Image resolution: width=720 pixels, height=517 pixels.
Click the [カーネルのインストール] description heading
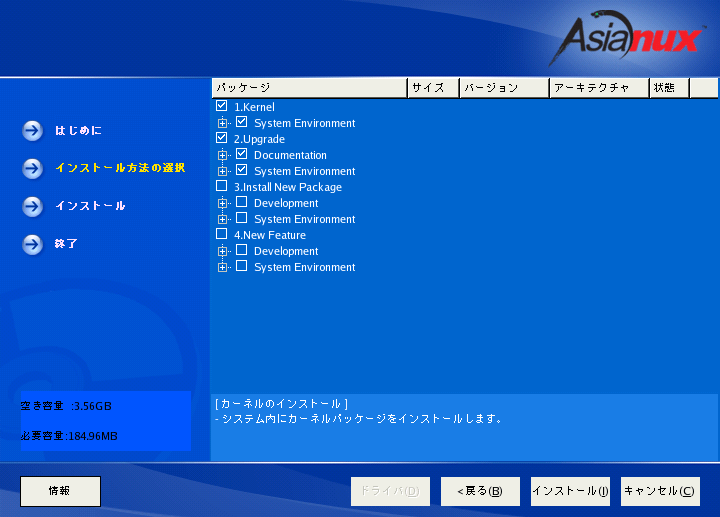coord(281,404)
